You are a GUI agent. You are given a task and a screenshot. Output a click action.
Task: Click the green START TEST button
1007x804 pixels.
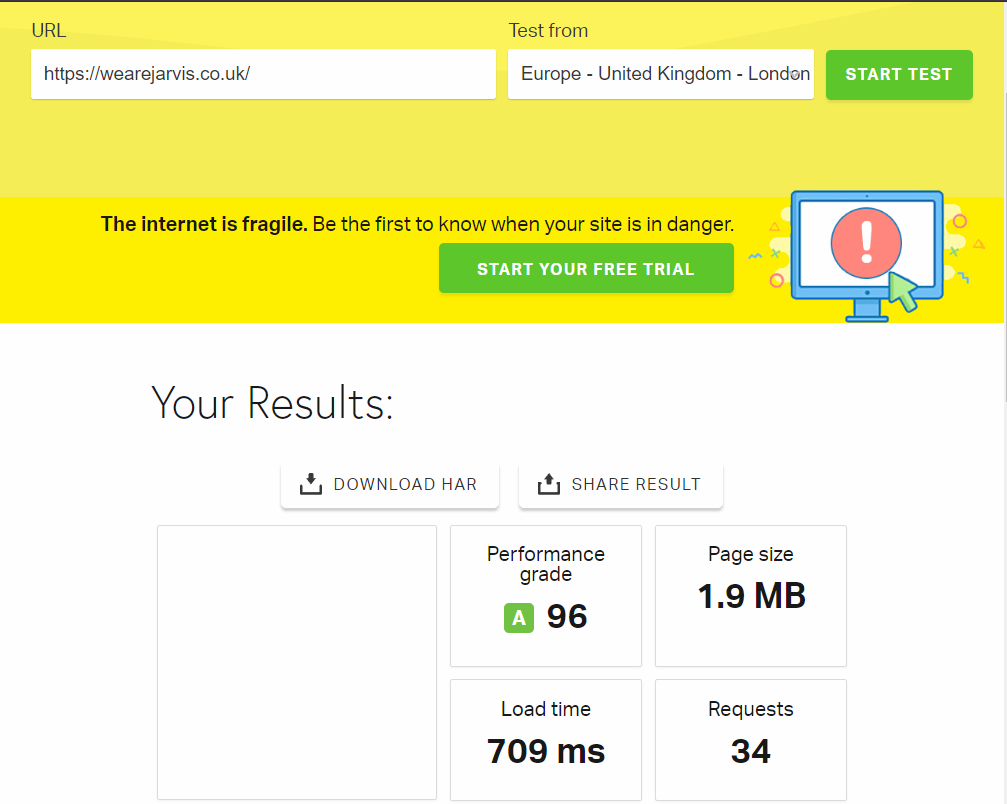click(x=898, y=74)
